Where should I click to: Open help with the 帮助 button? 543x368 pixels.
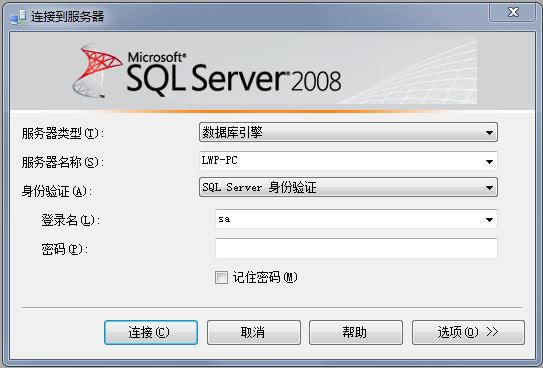tap(356, 332)
